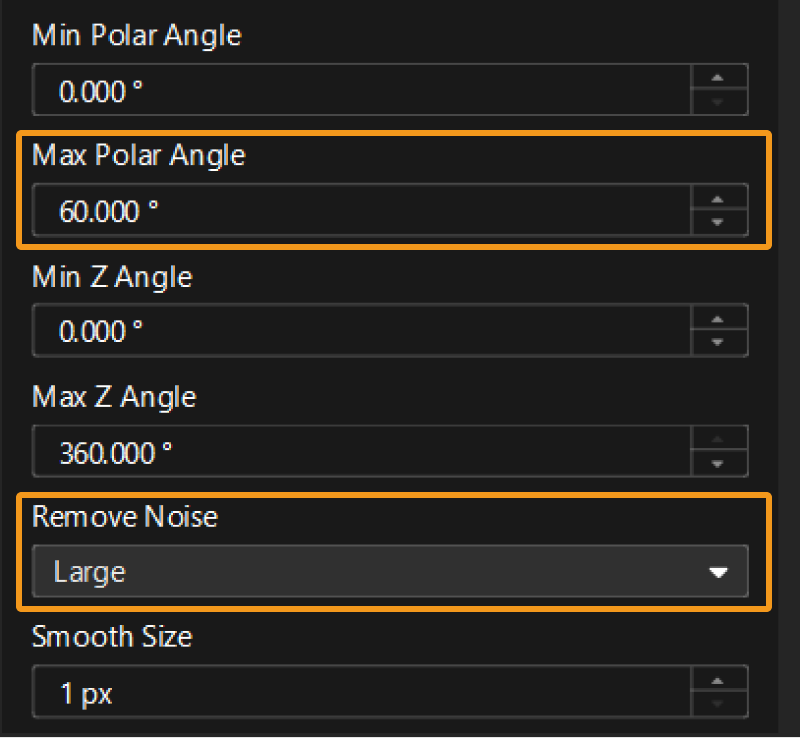
Task: Select the Max Z Angle 360.000 field
Action: pos(360,453)
